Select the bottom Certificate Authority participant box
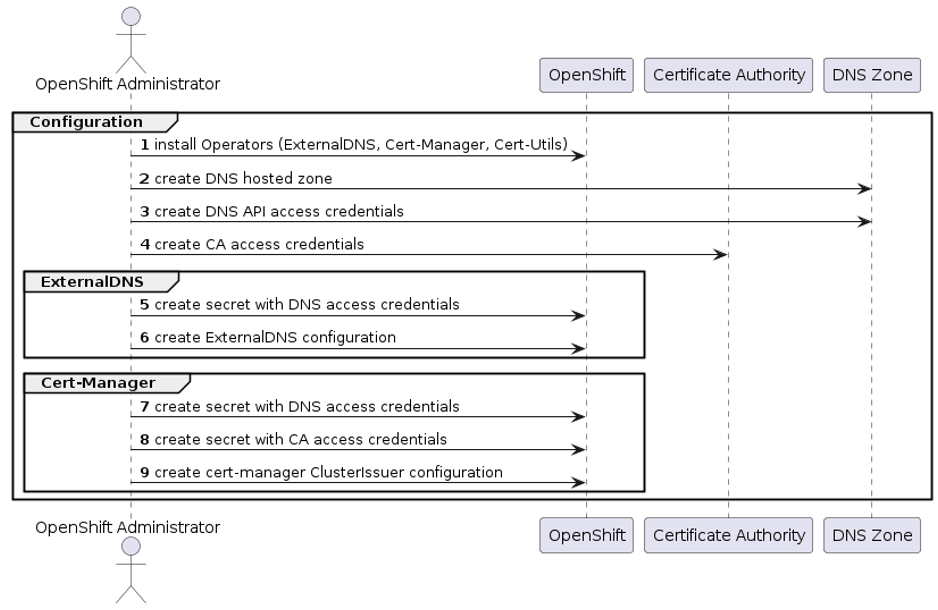This screenshot has width=938, height=610. point(728,535)
